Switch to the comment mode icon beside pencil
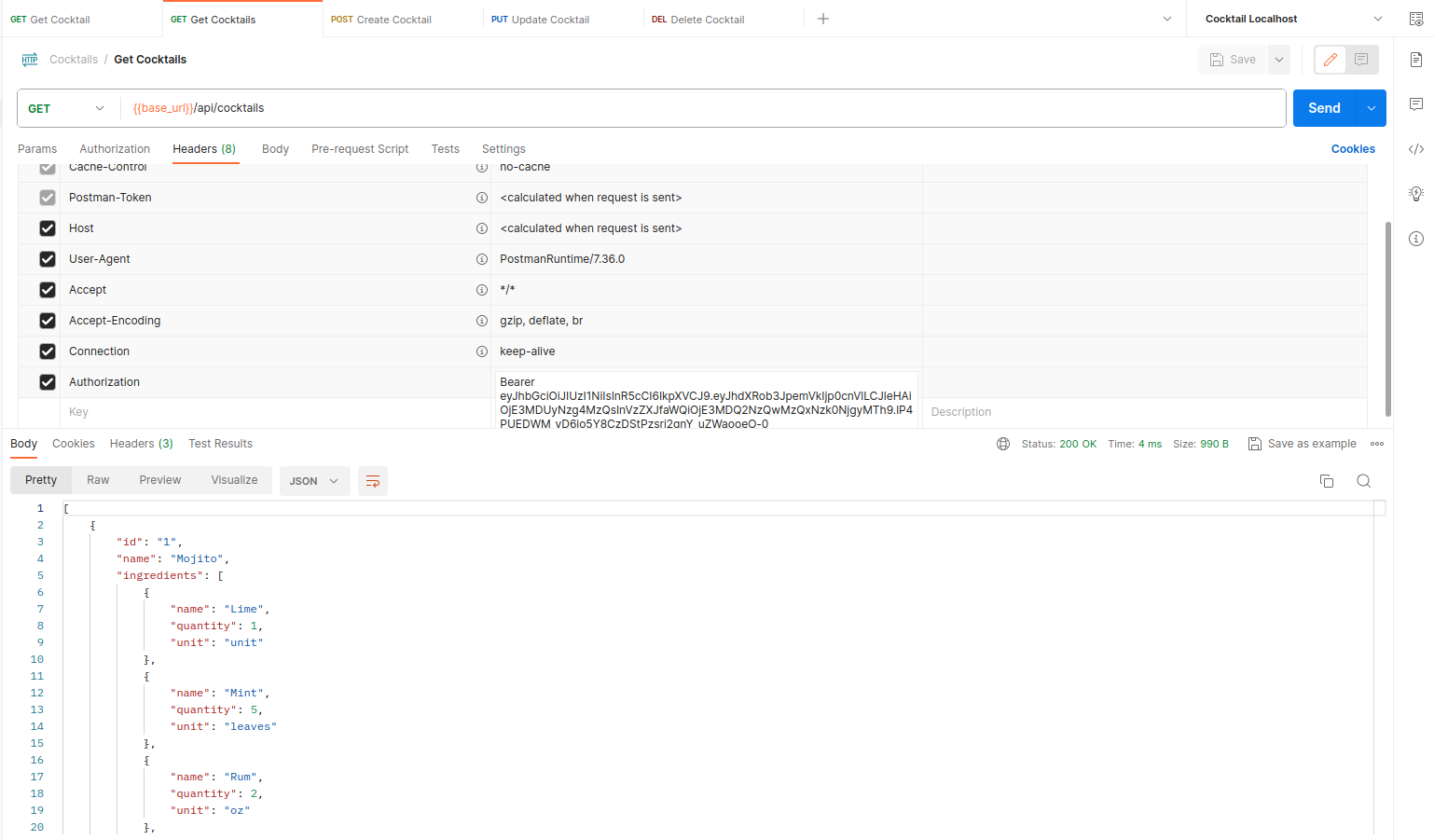Image resolution: width=1434 pixels, height=840 pixels. coord(1361,60)
